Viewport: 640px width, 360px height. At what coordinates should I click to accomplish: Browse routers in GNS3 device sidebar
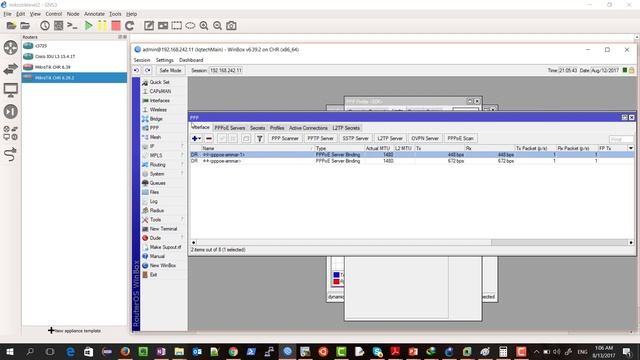click(11, 48)
